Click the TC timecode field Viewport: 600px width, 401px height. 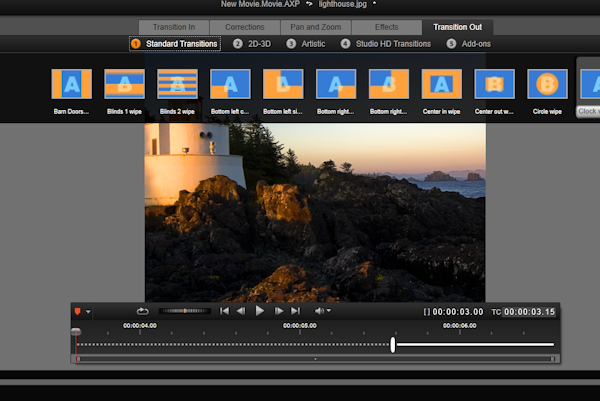tap(529, 312)
